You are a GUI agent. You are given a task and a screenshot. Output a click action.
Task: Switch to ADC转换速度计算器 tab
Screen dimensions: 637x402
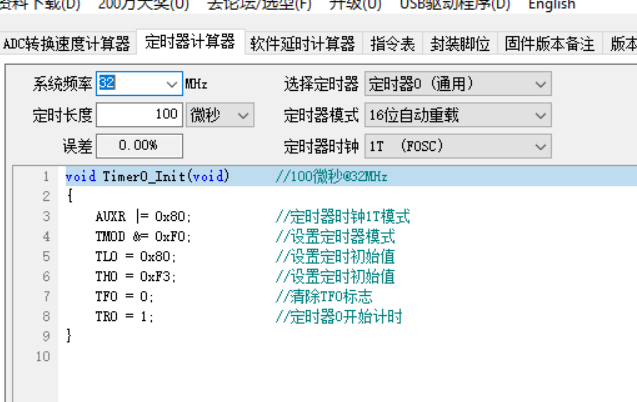(67, 43)
